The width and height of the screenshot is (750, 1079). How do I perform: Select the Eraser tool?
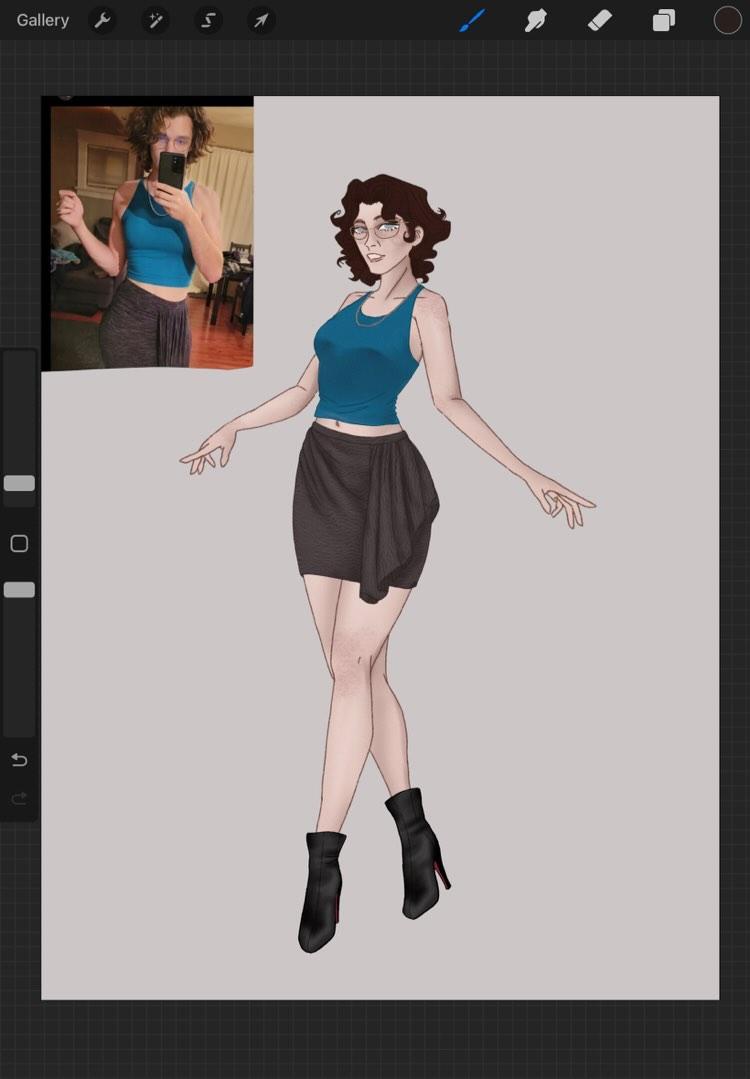click(599, 21)
